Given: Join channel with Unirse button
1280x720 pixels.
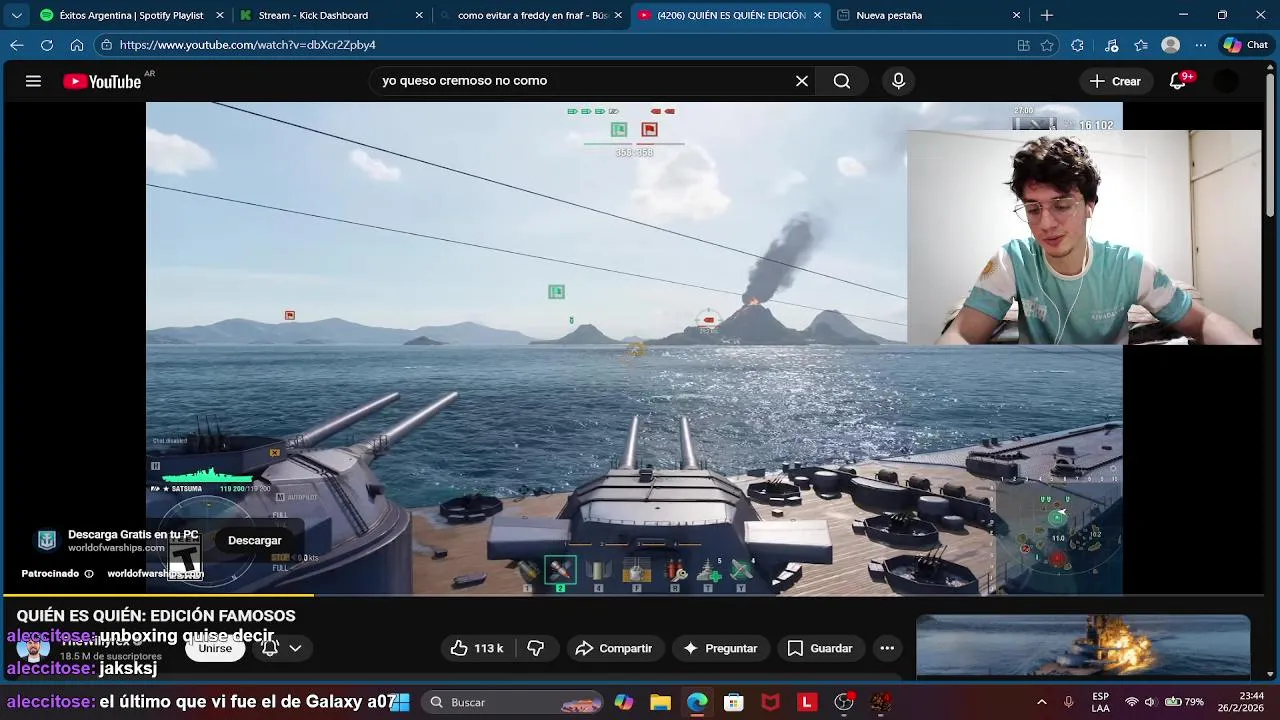Looking at the screenshot, I should pos(215,648).
